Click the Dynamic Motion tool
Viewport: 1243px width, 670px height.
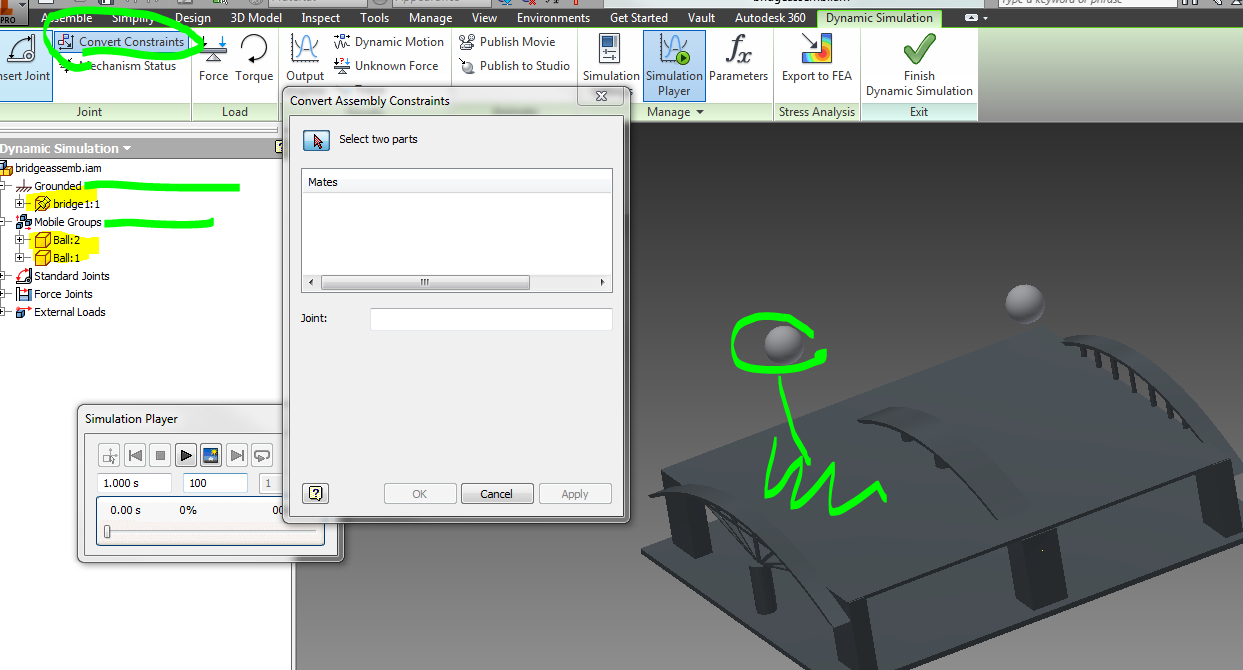[x=388, y=42]
